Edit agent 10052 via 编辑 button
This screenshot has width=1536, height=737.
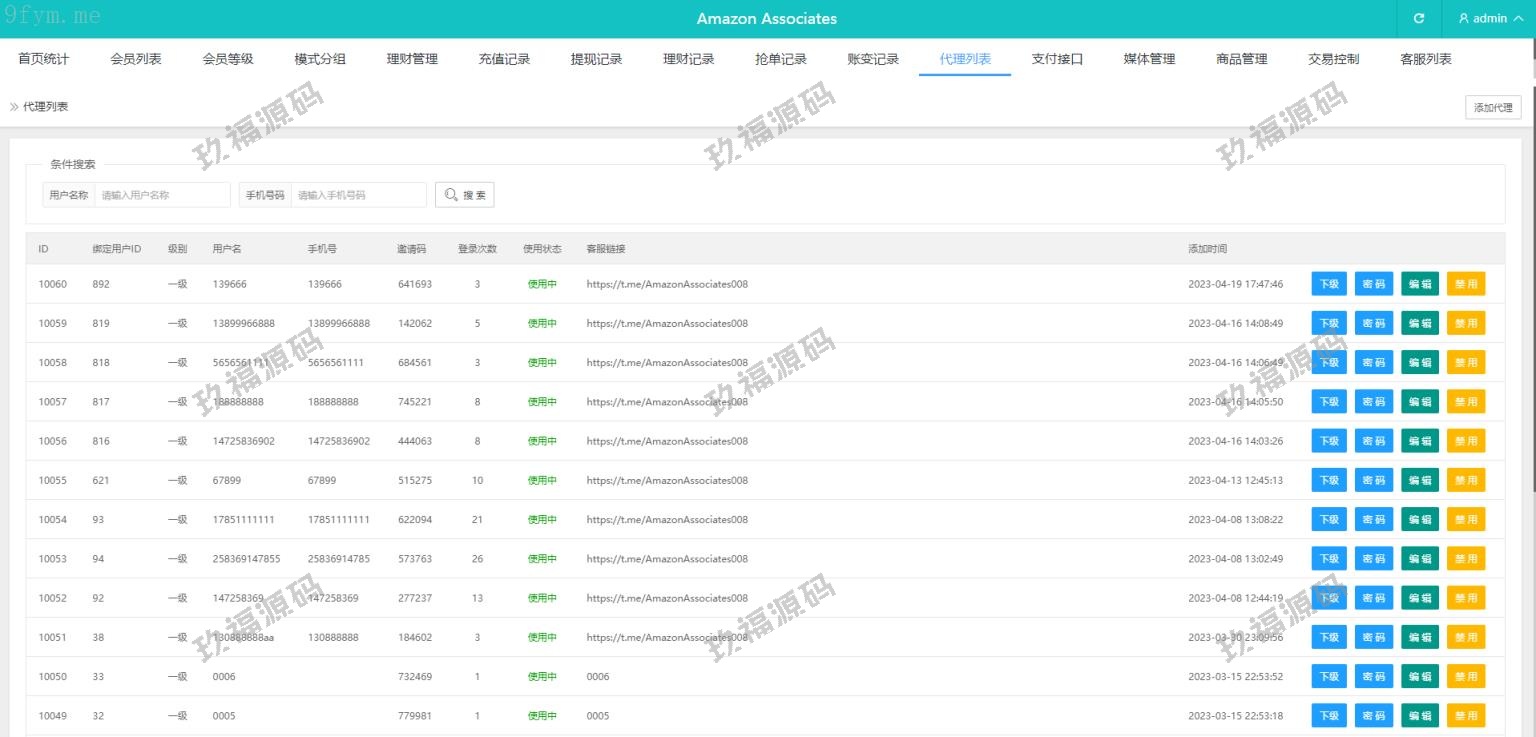pos(1419,598)
